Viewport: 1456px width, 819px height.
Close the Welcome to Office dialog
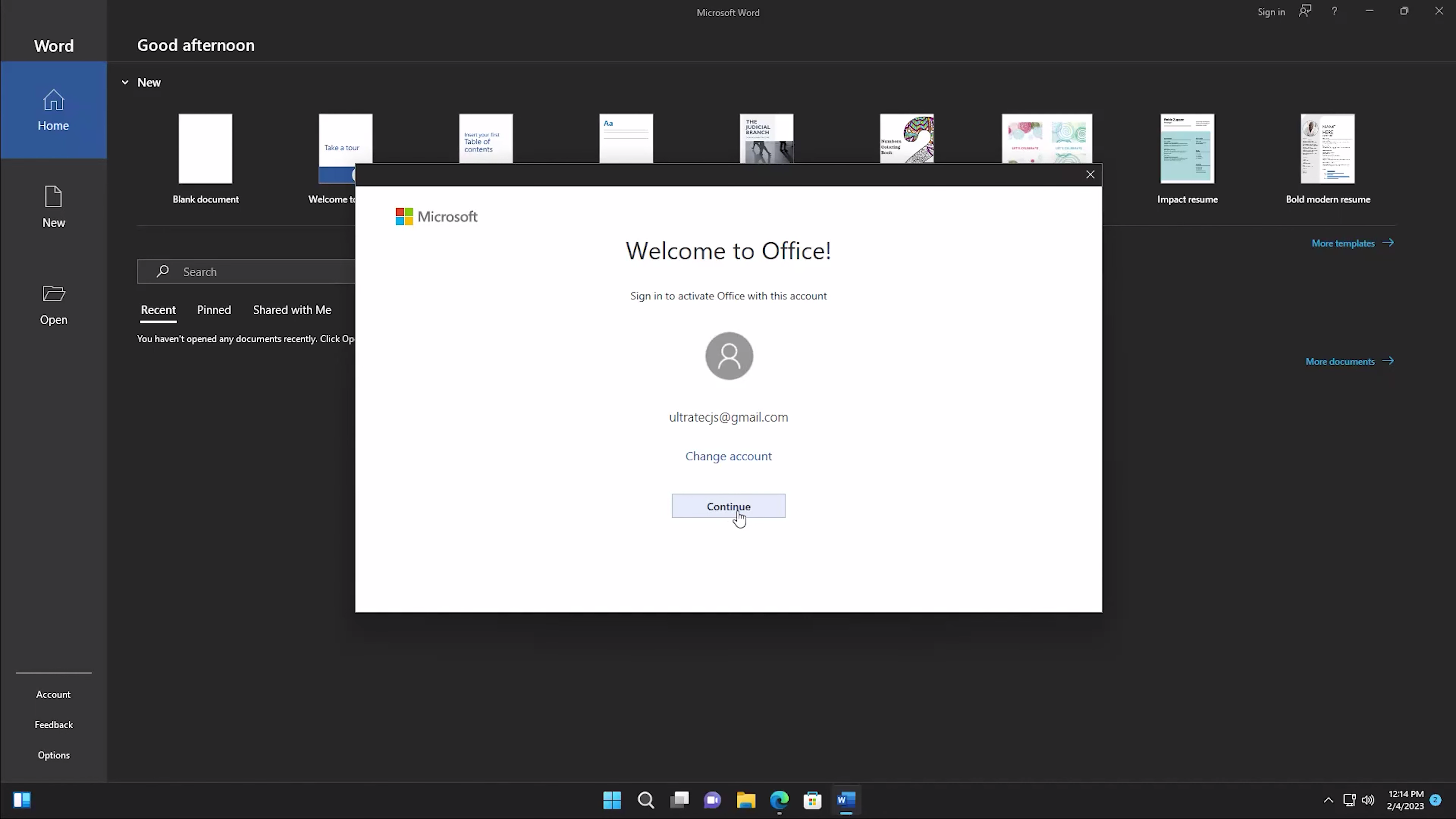(x=1090, y=175)
